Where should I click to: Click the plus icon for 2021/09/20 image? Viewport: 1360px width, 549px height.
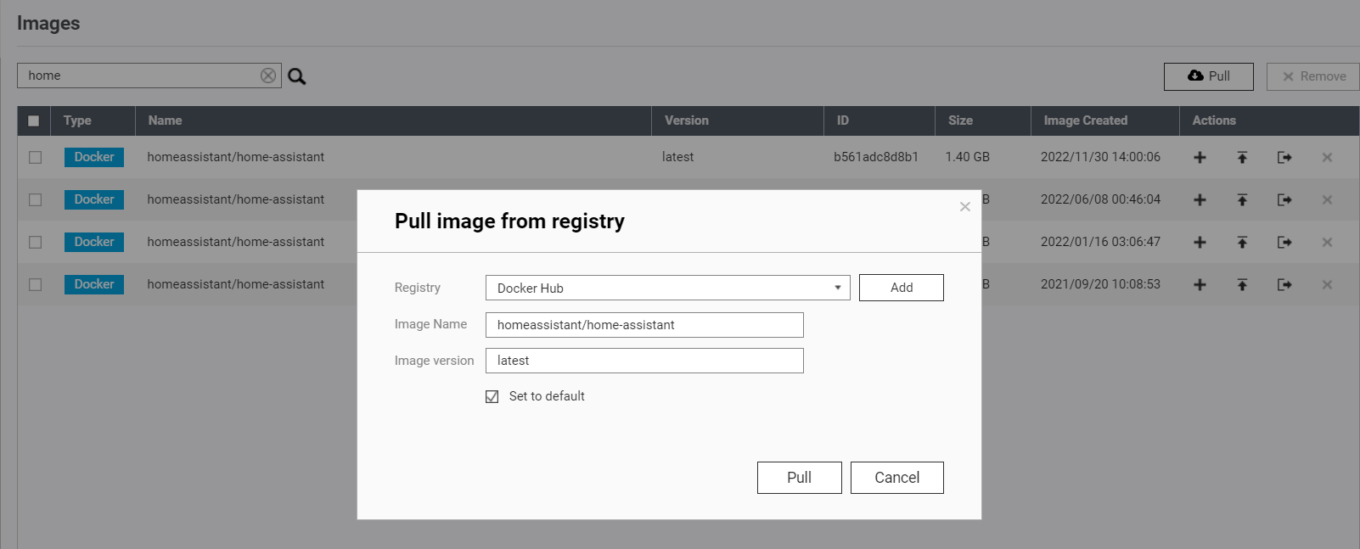point(1200,284)
